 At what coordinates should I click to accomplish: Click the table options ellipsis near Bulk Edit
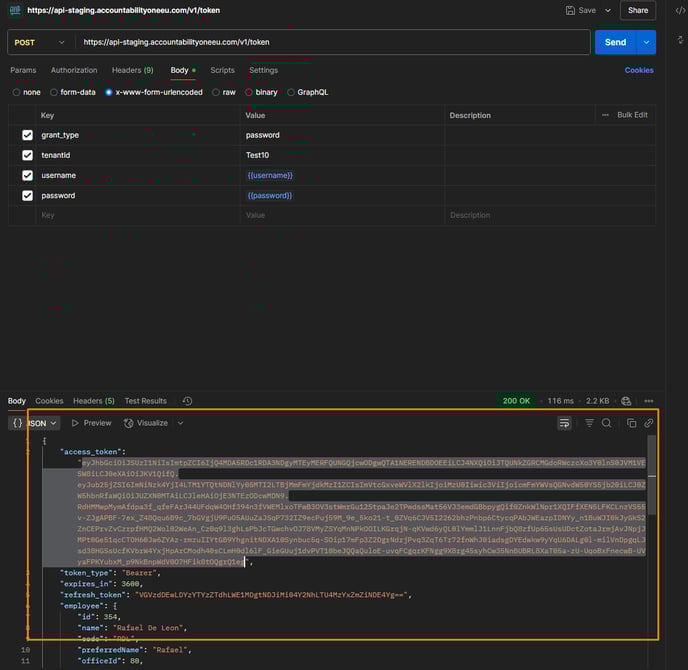coord(605,115)
